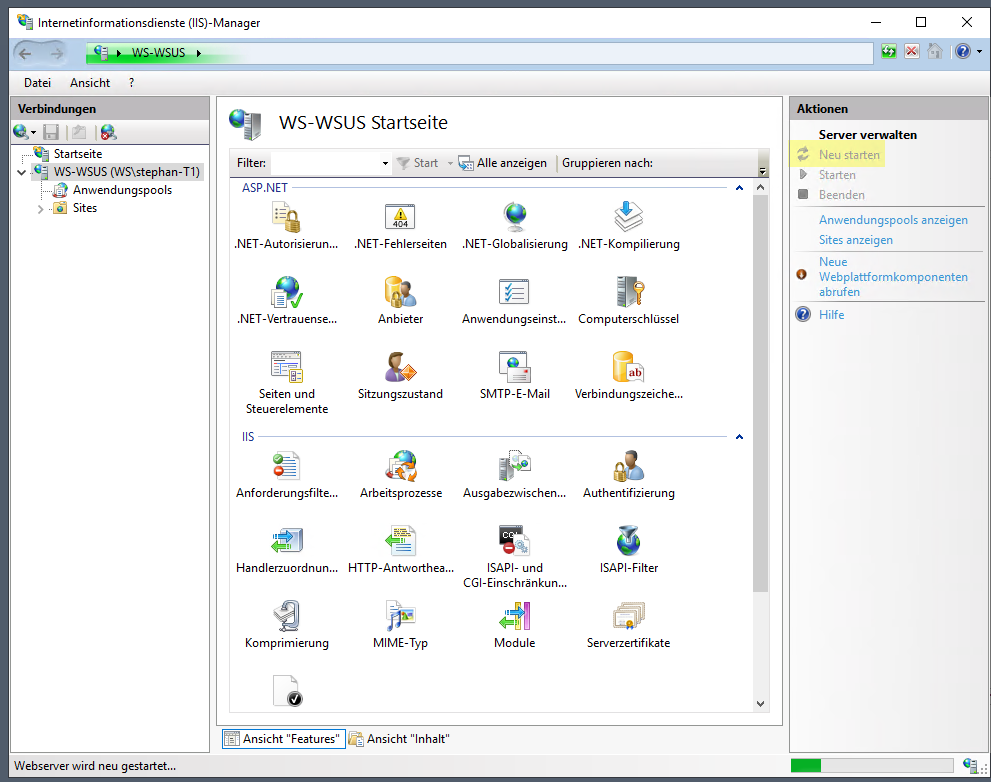Open the SMTP-E-Mail icon
The image size is (991, 782).
click(514, 367)
